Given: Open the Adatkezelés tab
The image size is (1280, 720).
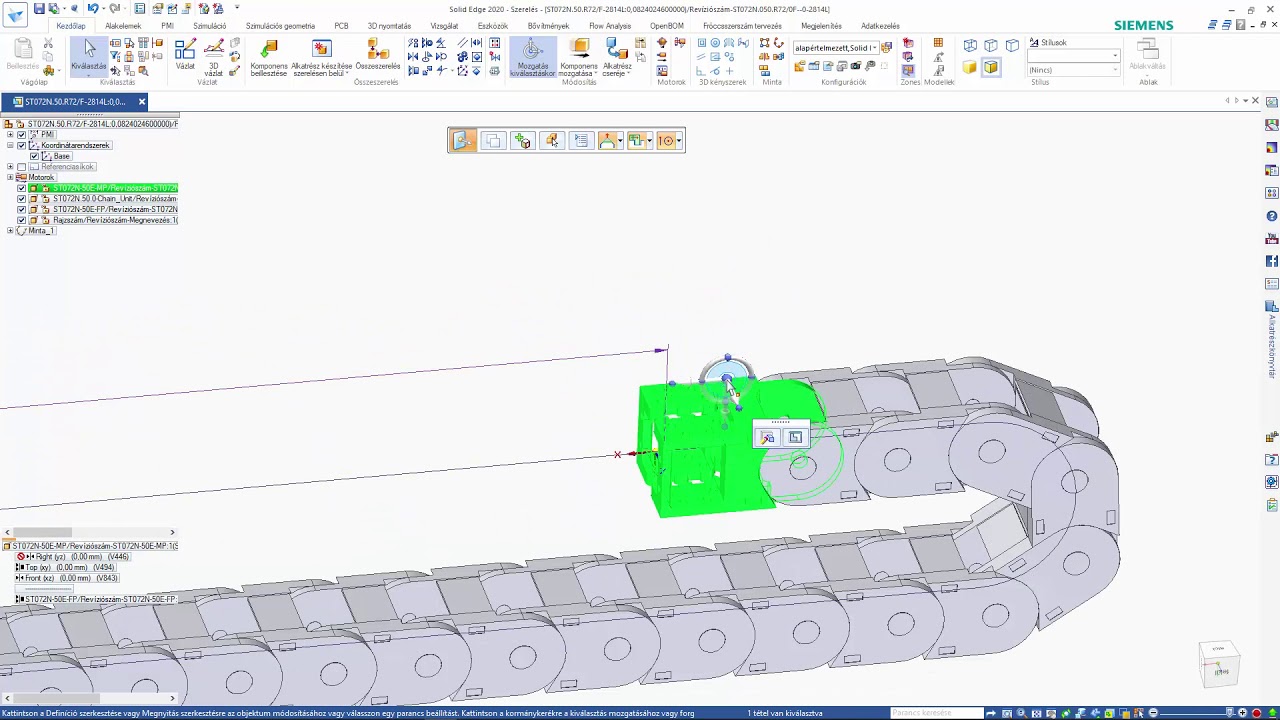Looking at the screenshot, I should pos(880,26).
